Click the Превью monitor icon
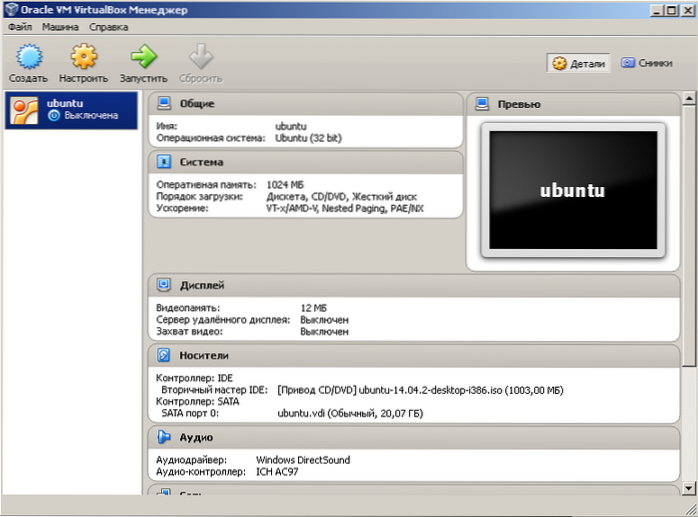 pyautogui.click(x=482, y=104)
